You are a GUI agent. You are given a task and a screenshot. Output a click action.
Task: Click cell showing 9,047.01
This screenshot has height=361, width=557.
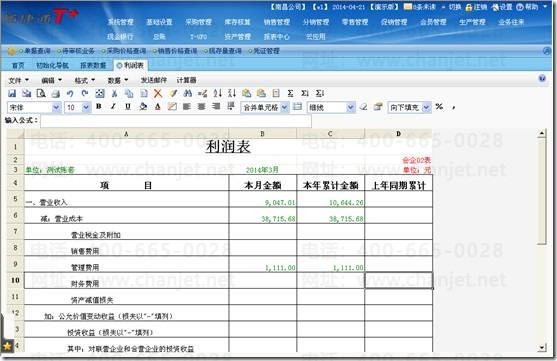coord(263,199)
